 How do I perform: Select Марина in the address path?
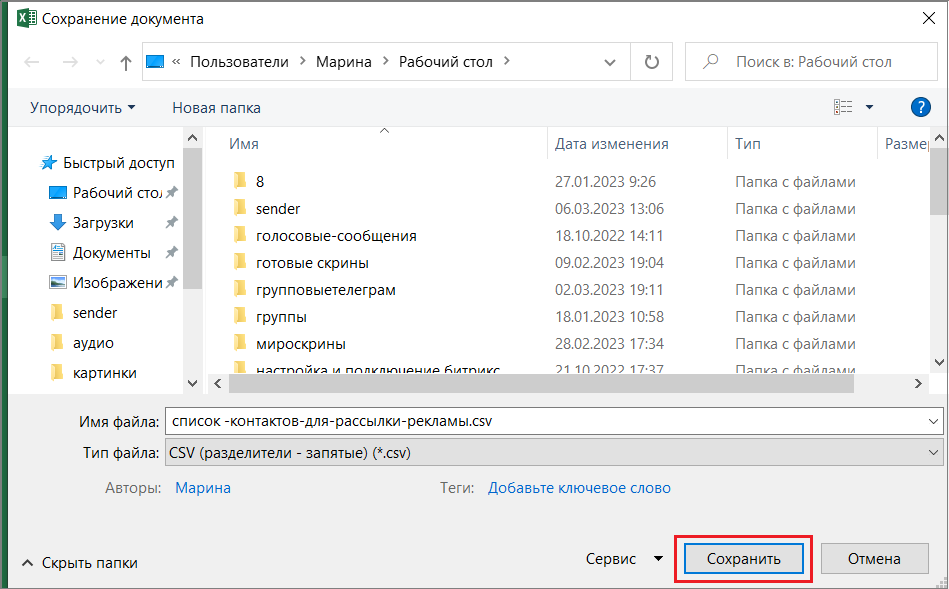[343, 62]
